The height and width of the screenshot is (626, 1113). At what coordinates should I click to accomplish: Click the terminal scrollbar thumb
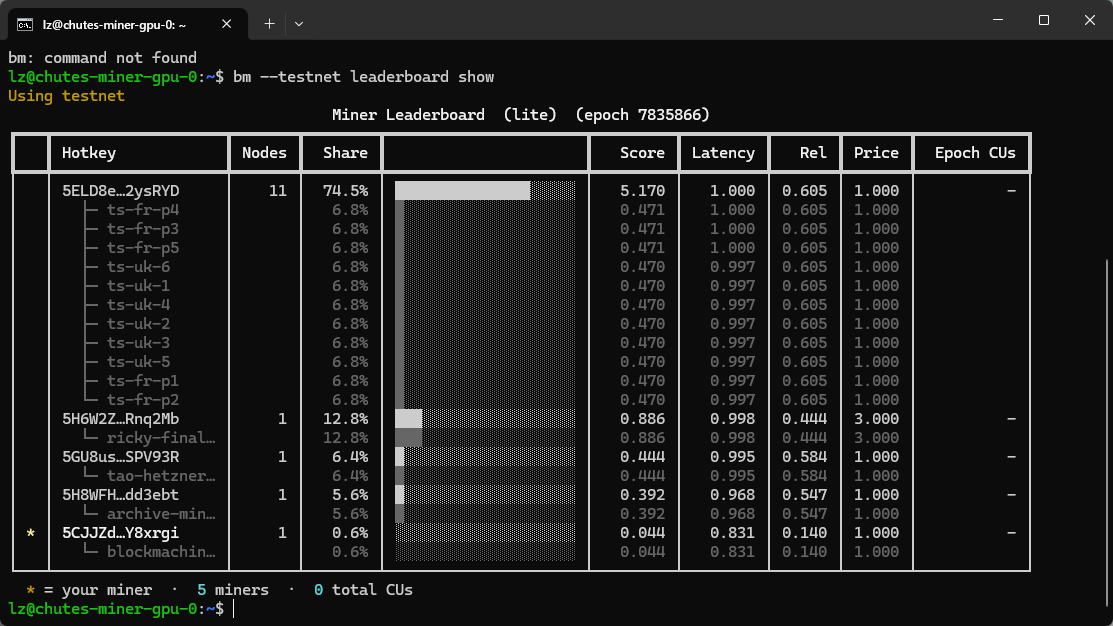1108,434
